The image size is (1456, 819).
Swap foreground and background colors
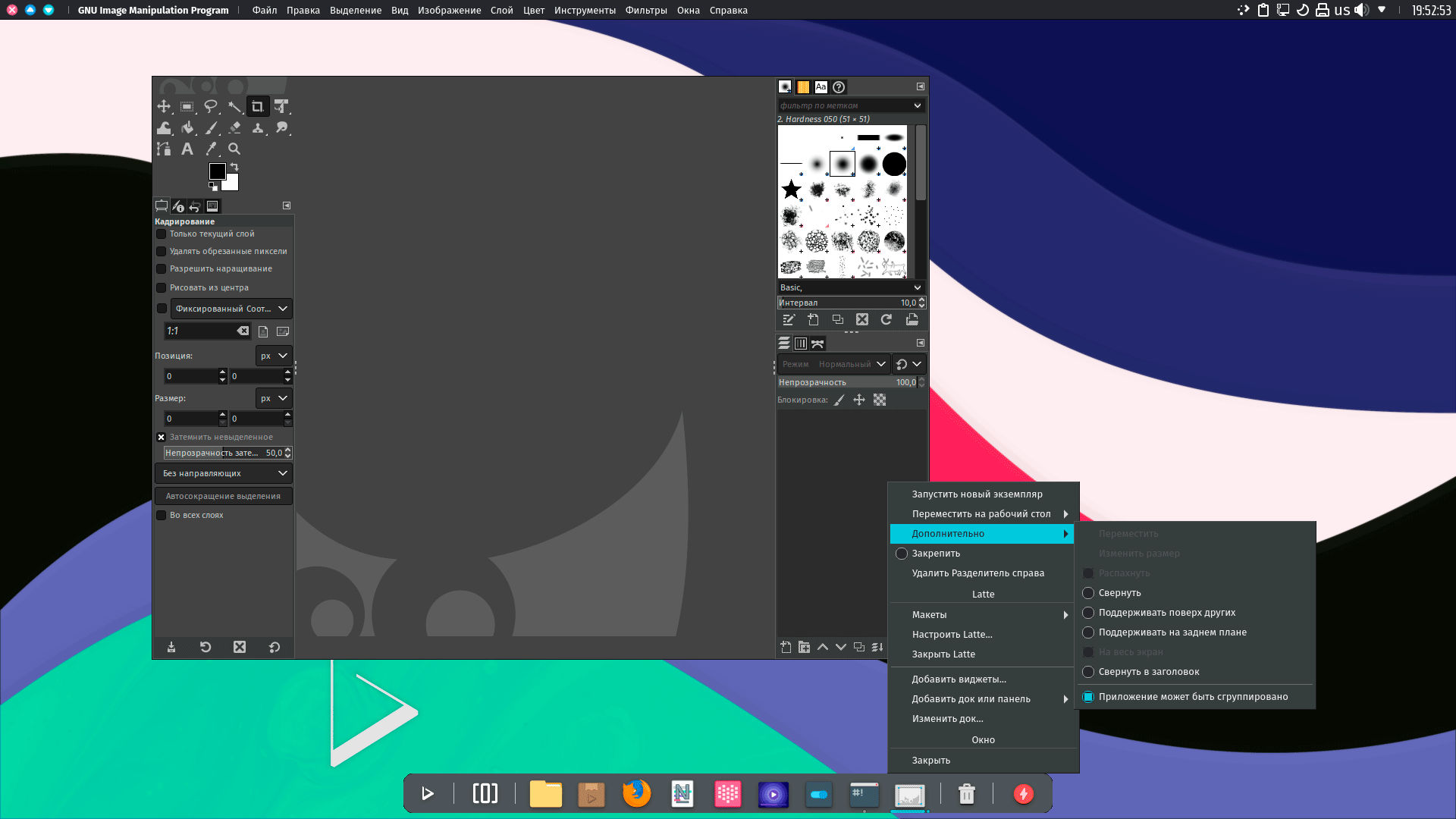click(x=234, y=167)
